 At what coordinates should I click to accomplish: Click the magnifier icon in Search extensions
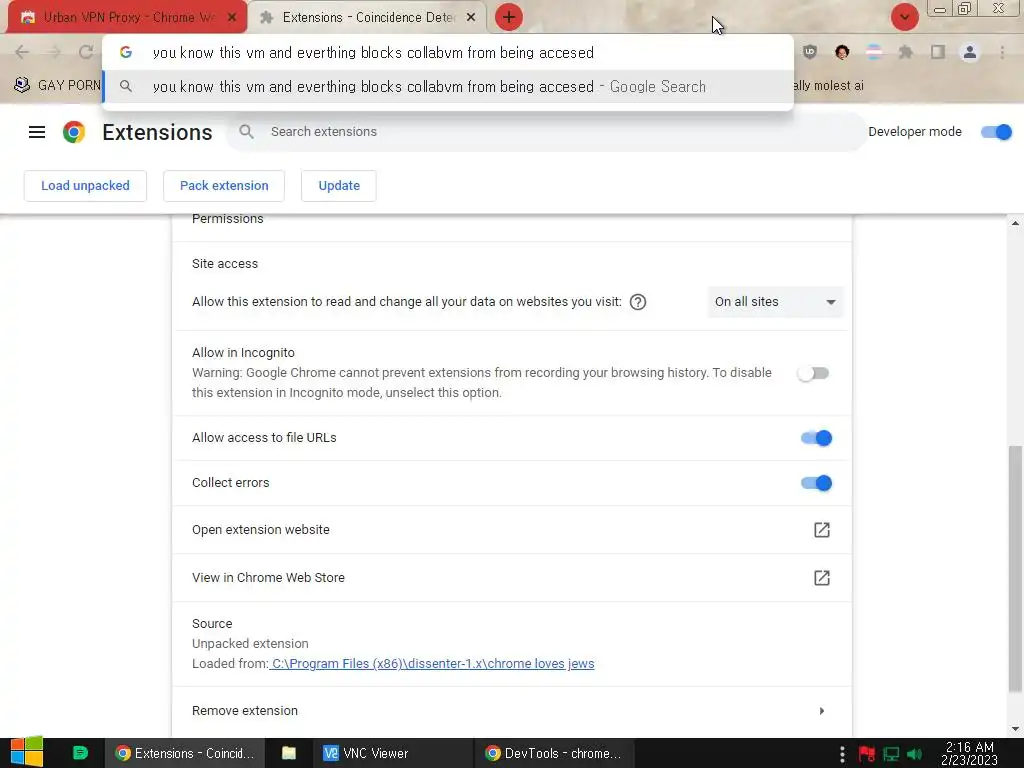point(246,132)
